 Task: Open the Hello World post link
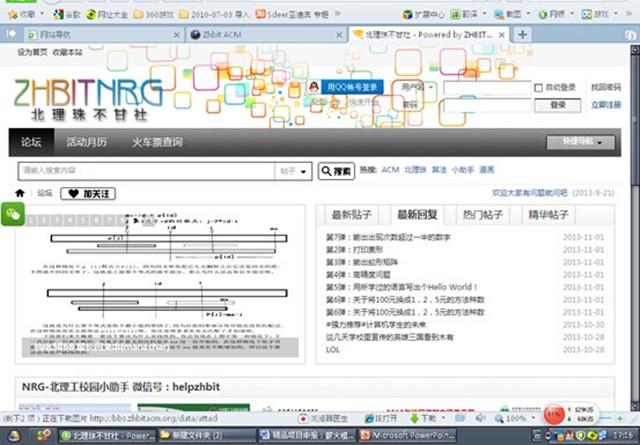click(401, 287)
